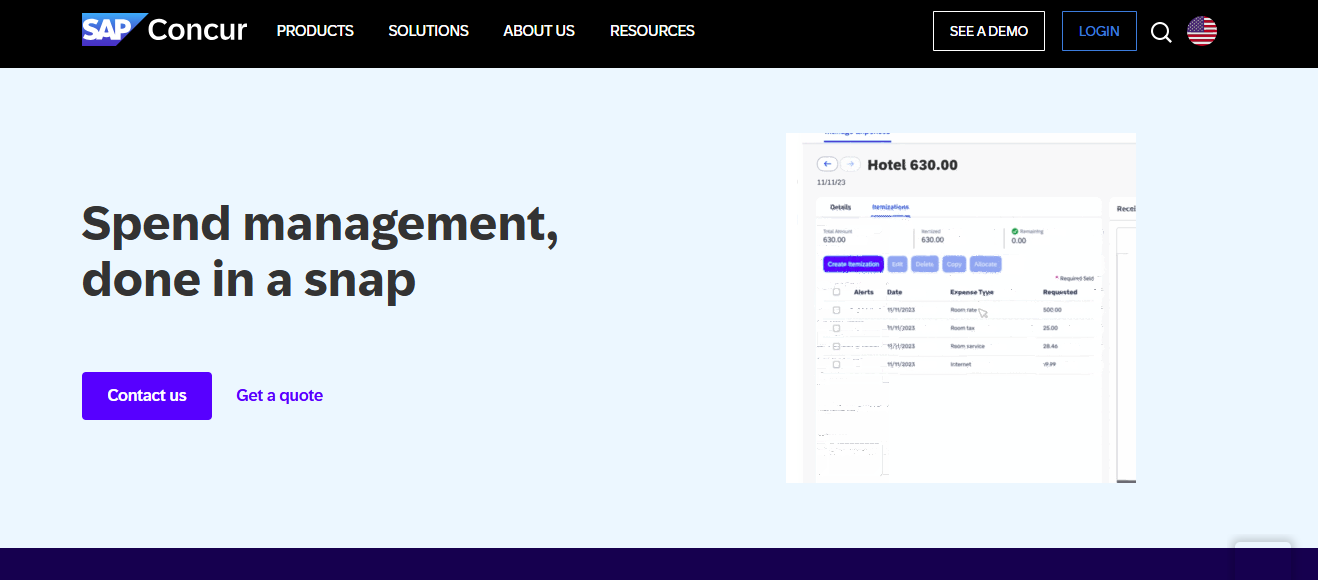1318x580 pixels.
Task: Open the SOLUTIONS menu
Action: 428,31
